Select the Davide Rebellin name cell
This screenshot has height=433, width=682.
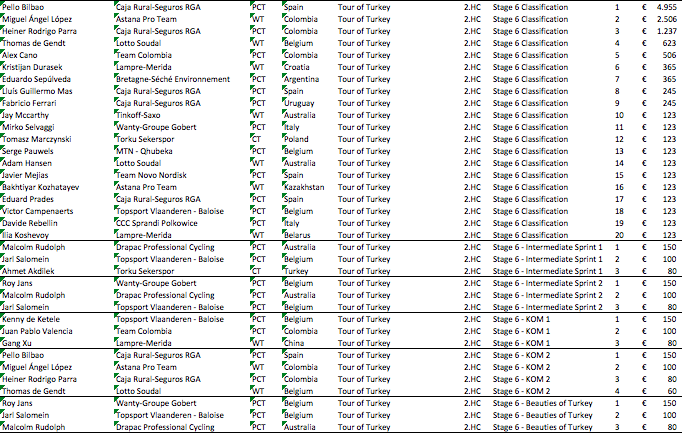pyautogui.click(x=30, y=223)
